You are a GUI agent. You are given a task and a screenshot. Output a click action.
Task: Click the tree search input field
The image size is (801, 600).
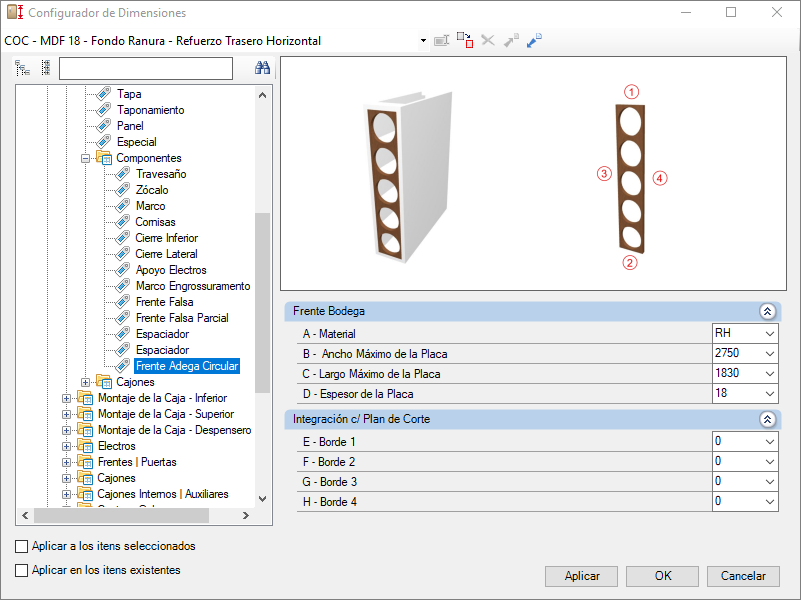point(146,68)
